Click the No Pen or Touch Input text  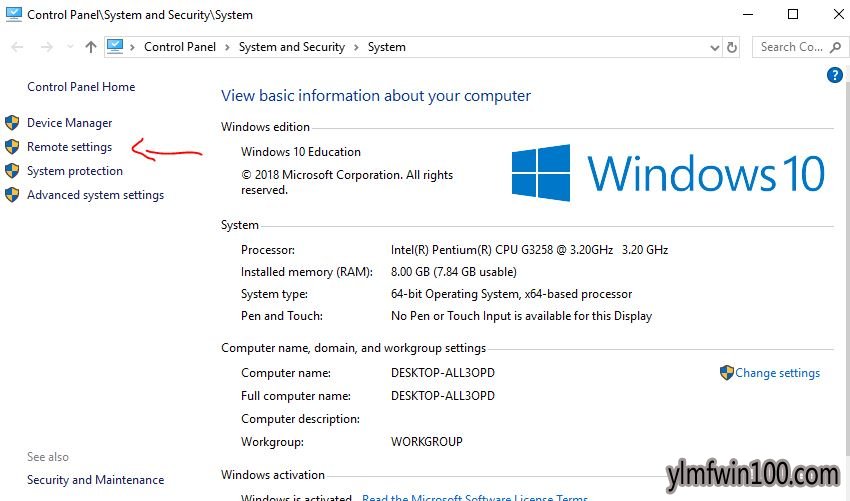521,316
